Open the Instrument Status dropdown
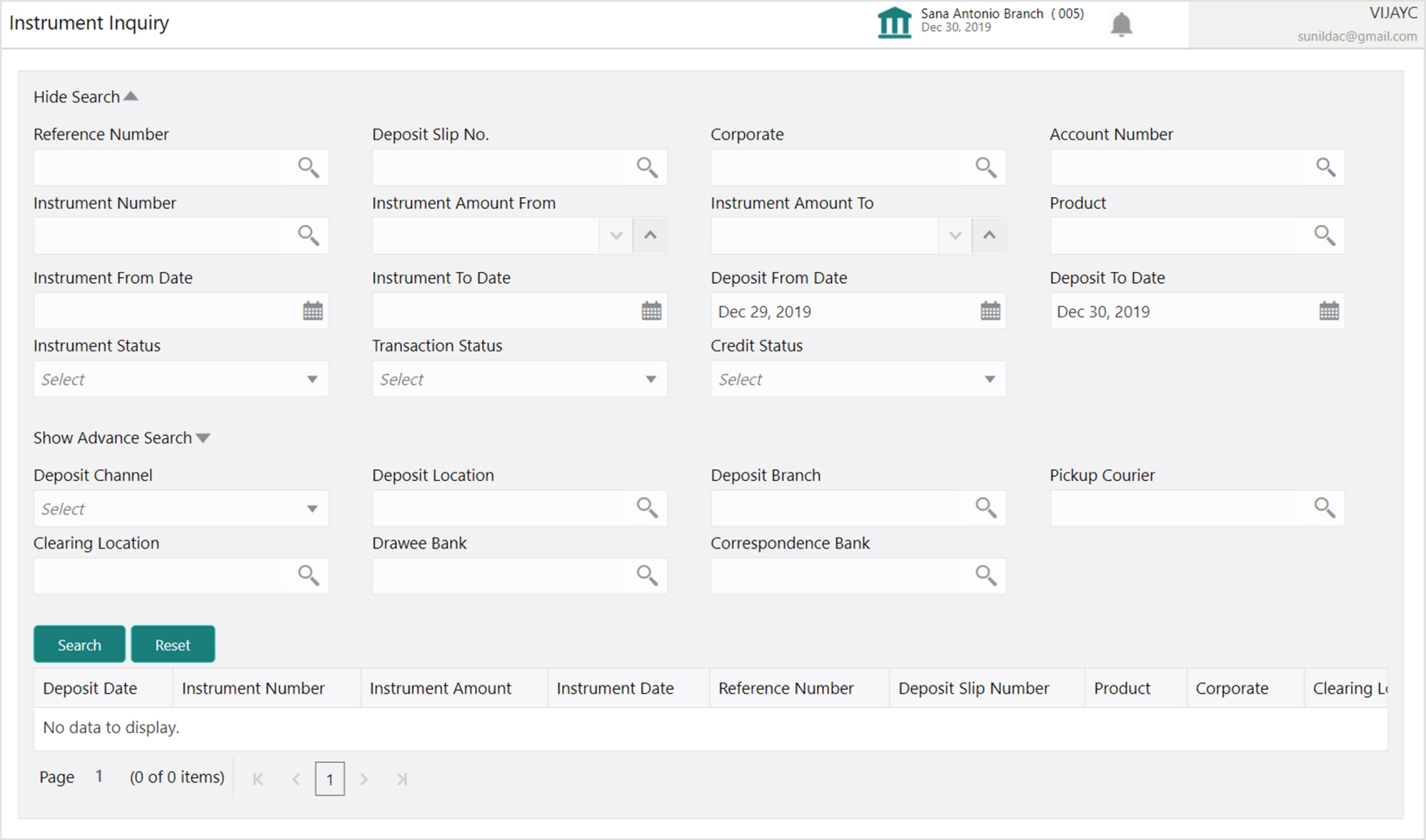 click(180, 379)
